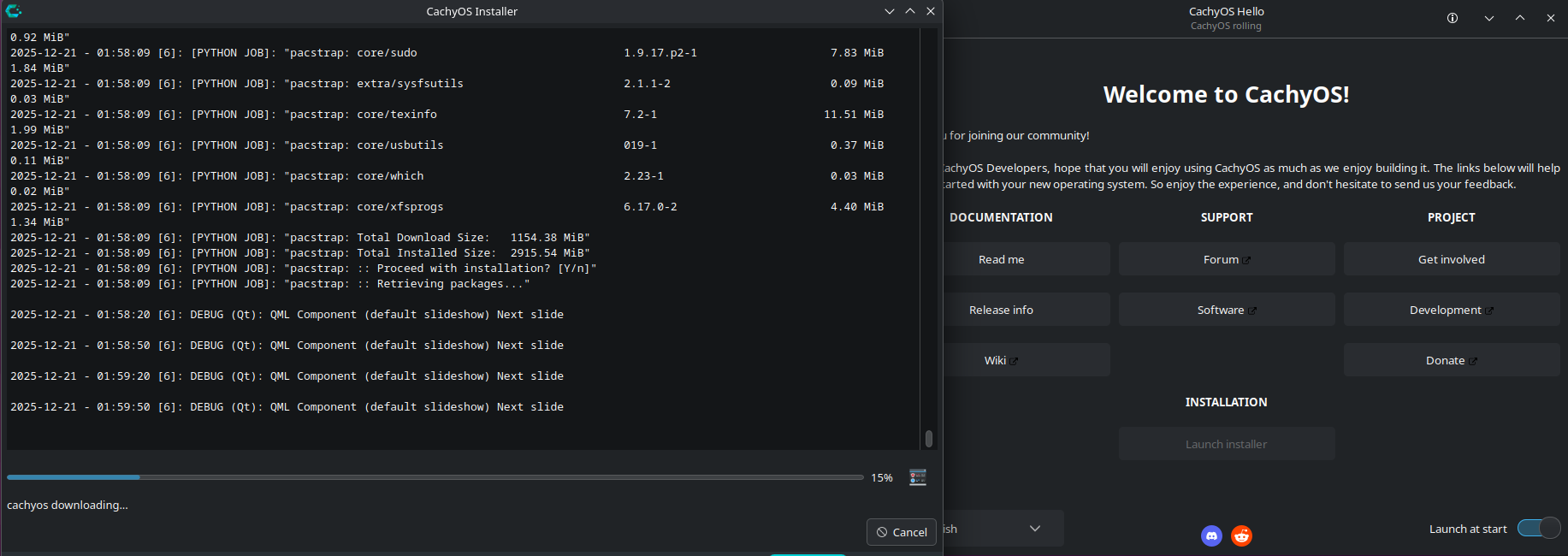Open the Wiki link button

point(1027,360)
